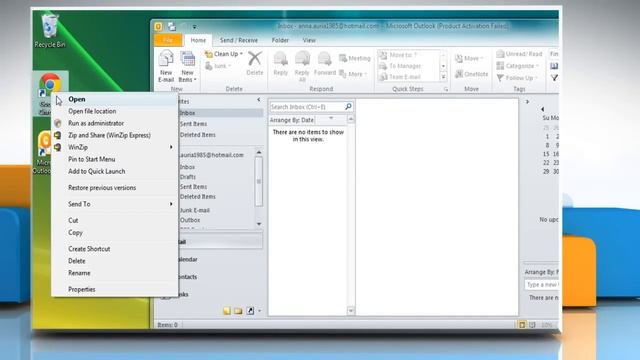Screen dimensions: 640x360
Task: Choose Copy in context menu
Action: click(x=115, y=232)
